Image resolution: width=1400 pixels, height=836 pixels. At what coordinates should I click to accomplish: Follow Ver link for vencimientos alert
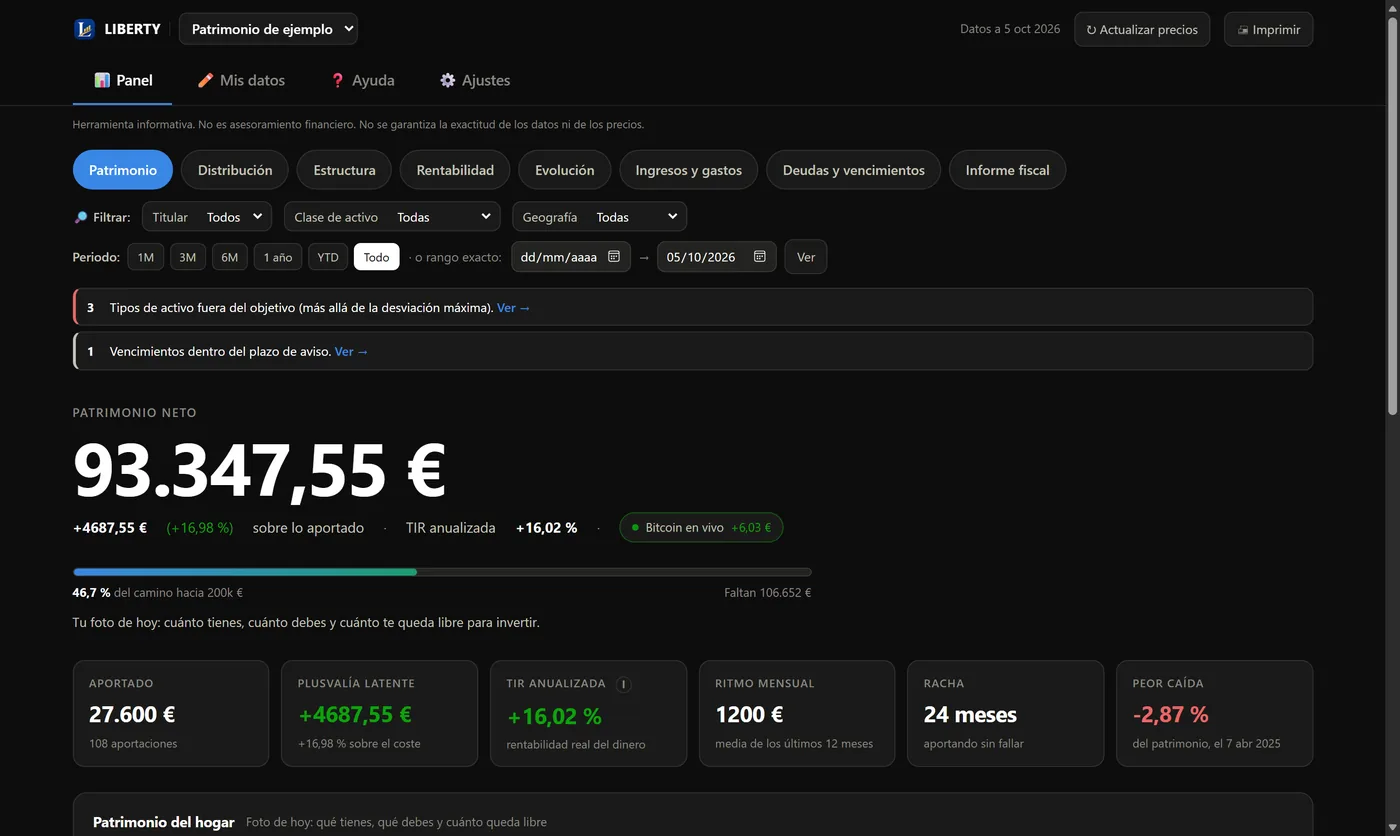click(352, 352)
